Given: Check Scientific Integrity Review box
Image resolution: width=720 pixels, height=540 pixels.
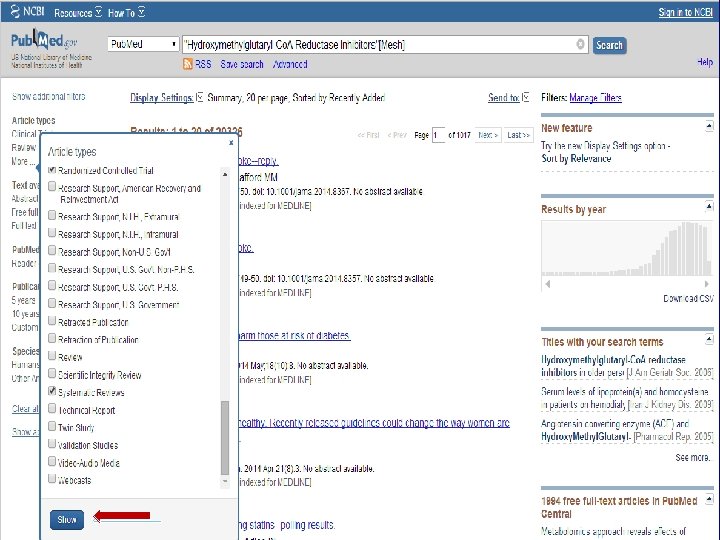Looking at the screenshot, I should (52, 373).
